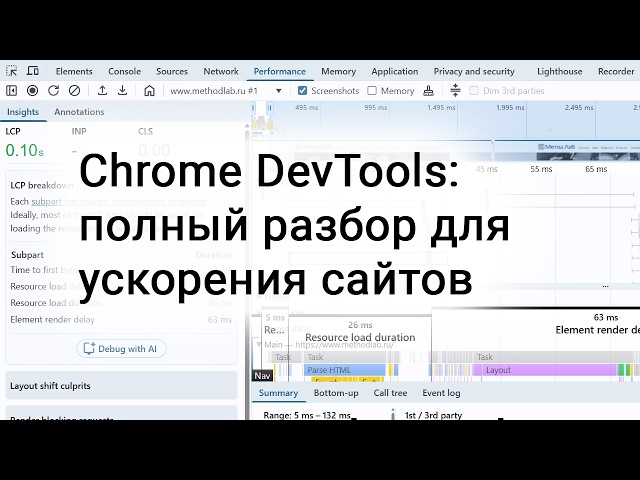Click the Range: 5 ms – 132 ms text
The width and height of the screenshot is (640, 480).
click(x=307, y=415)
